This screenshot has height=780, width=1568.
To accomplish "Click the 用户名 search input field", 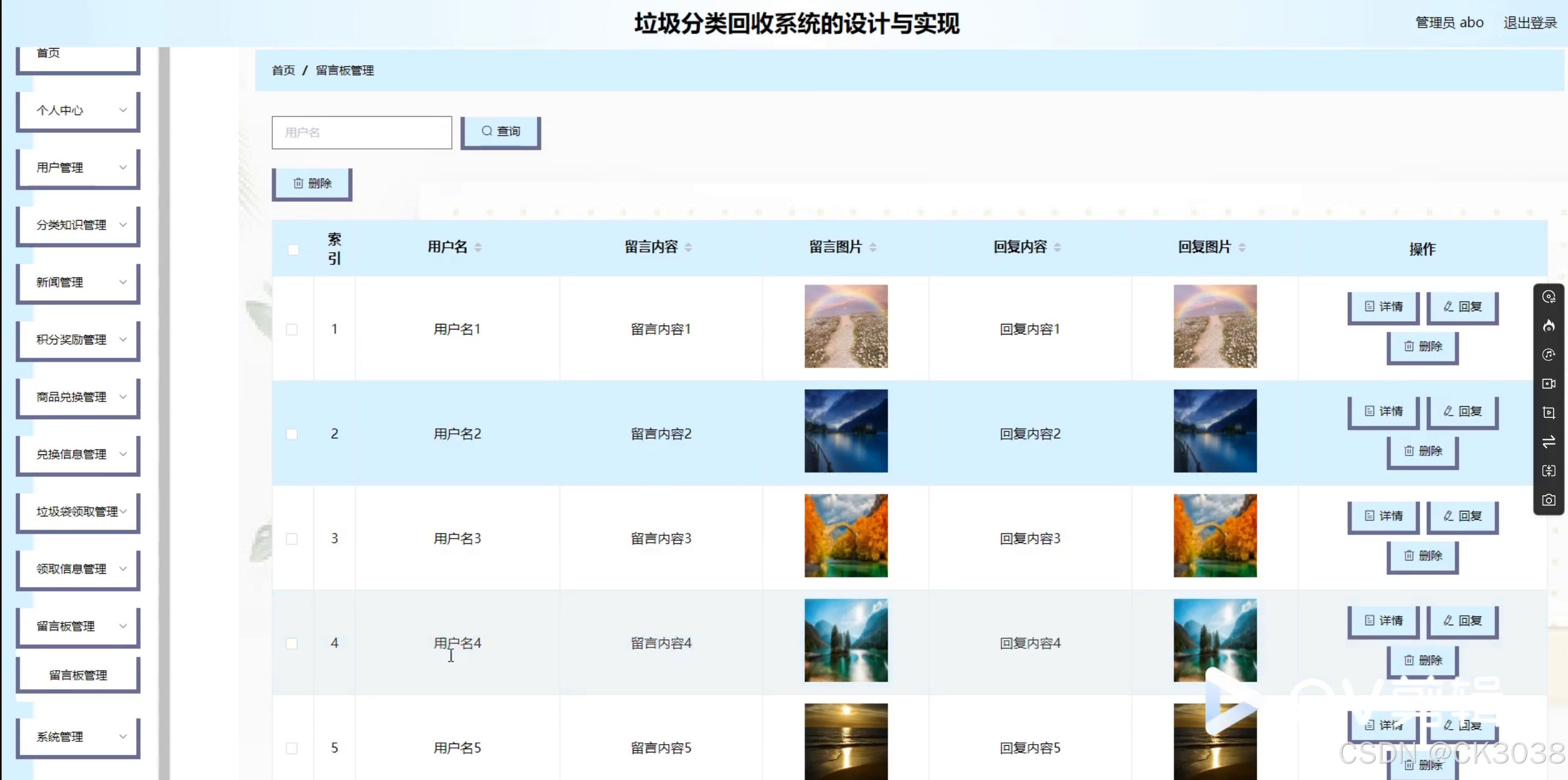I will (x=362, y=133).
